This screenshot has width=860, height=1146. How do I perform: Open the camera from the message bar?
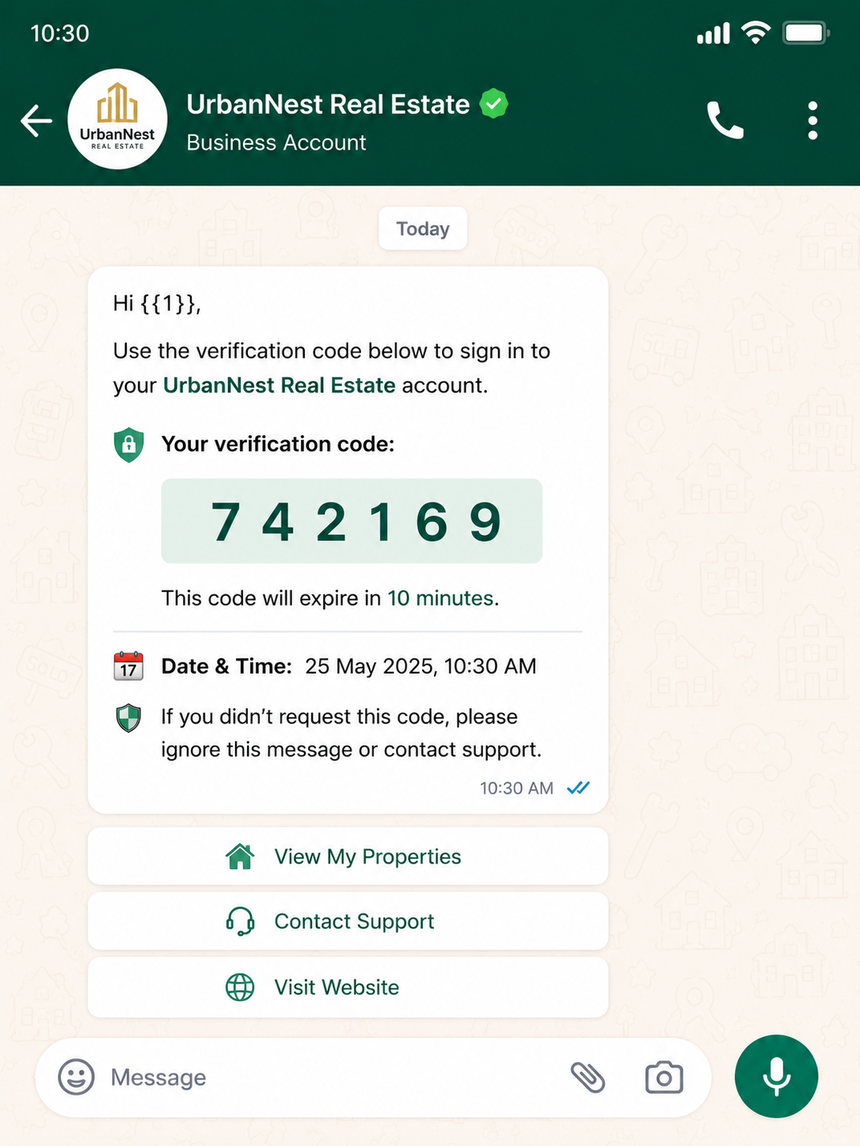pyautogui.click(x=664, y=1077)
